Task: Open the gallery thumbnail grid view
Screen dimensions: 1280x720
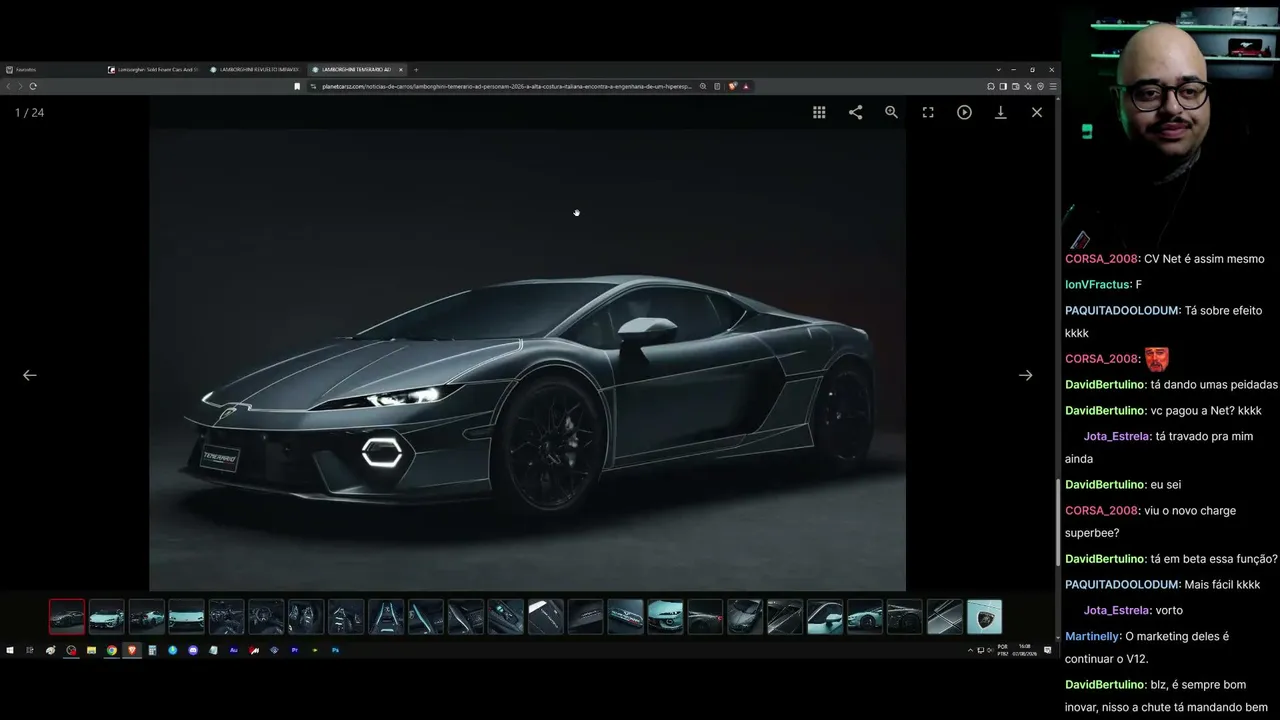Action: [x=819, y=113]
